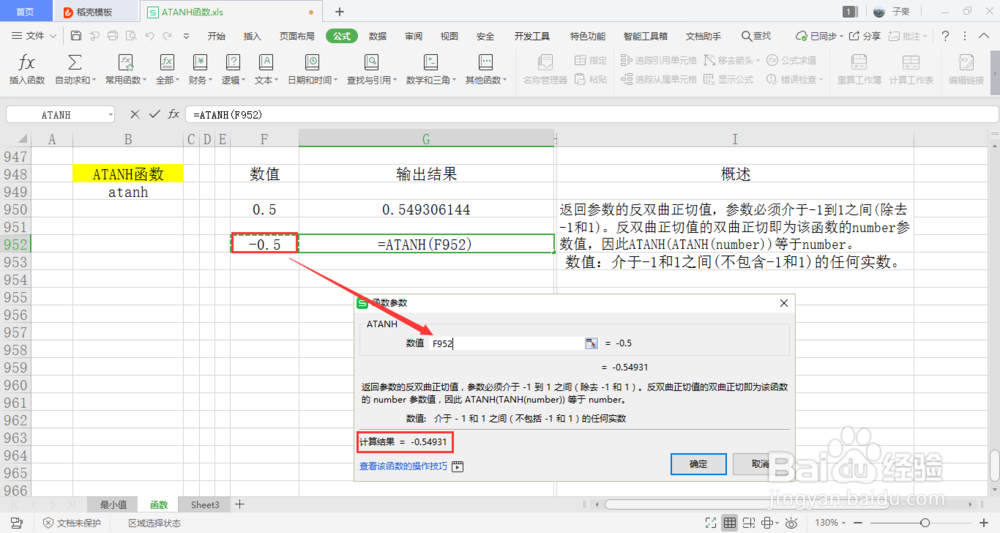The height and width of the screenshot is (533, 1000).
Task: Open the Lookup and Reference (查找与引用) icon
Action: click(x=371, y=62)
